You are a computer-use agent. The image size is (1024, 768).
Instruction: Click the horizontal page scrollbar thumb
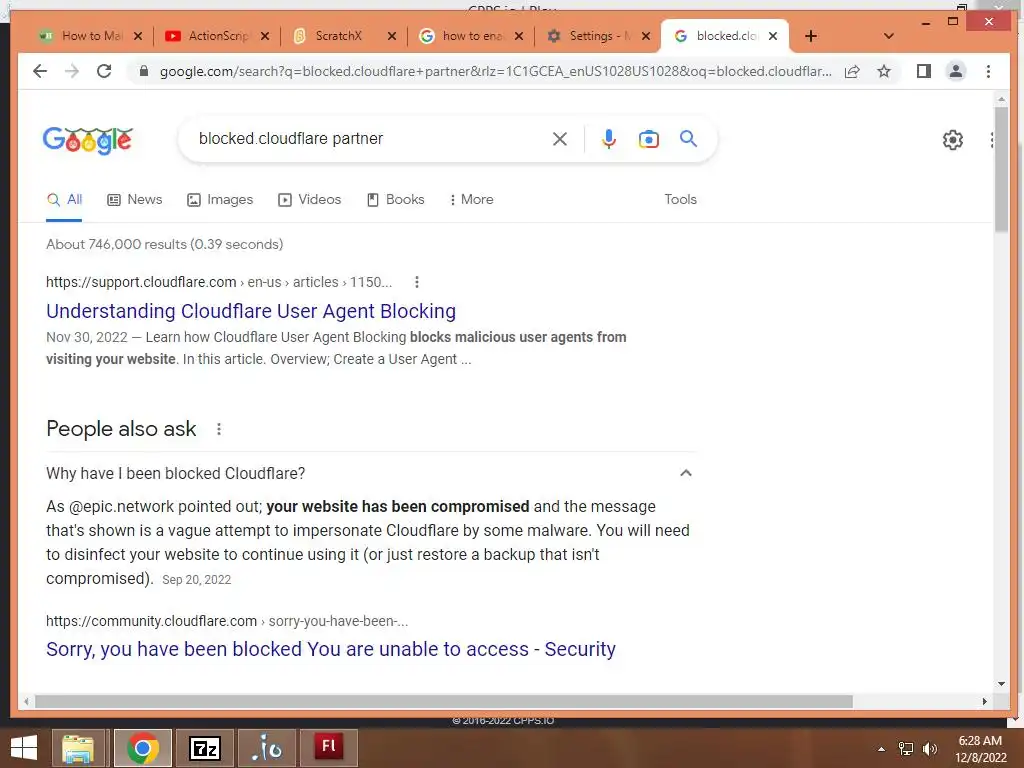click(444, 701)
